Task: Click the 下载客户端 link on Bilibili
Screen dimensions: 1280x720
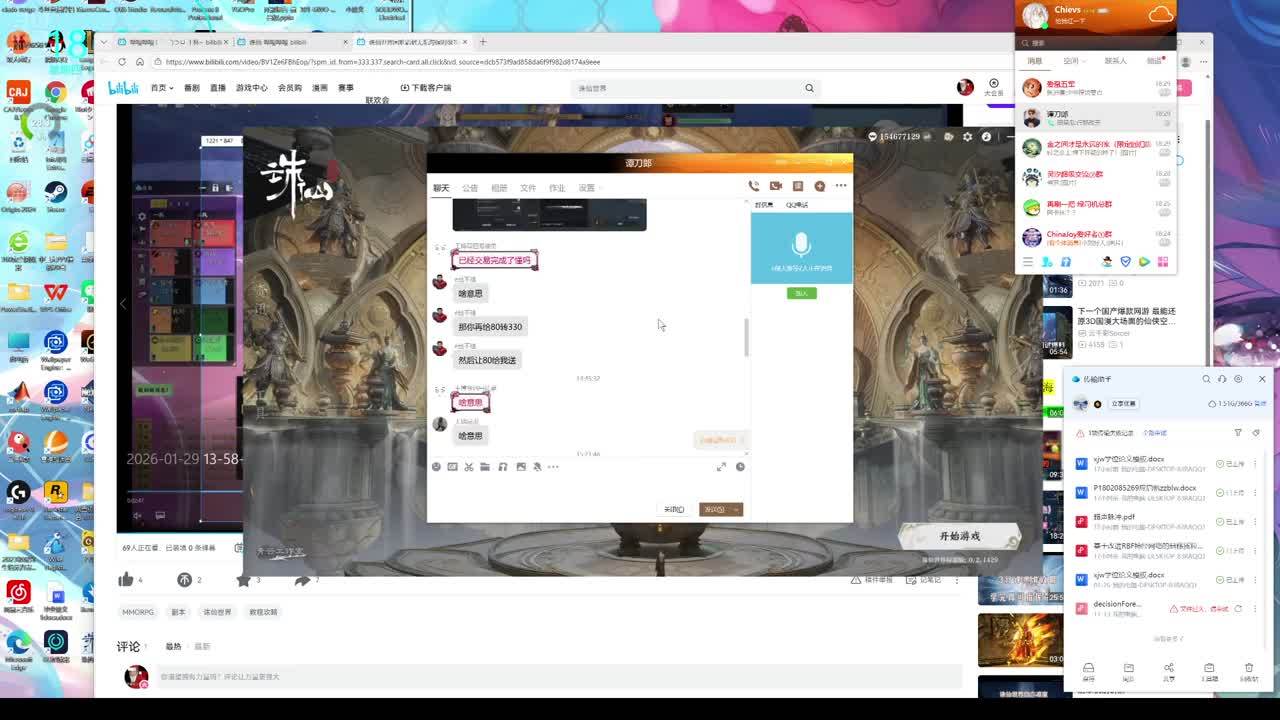Action: (x=426, y=88)
